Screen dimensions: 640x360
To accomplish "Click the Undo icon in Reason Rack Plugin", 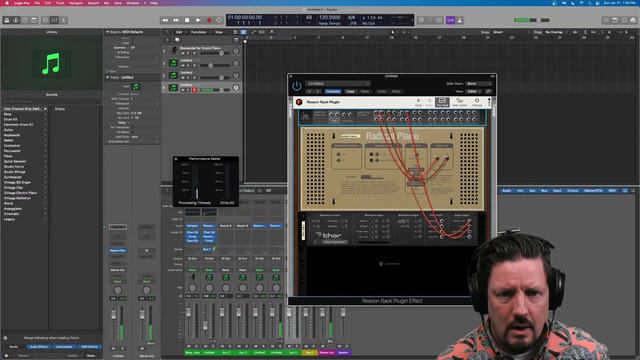I will [x=418, y=102].
